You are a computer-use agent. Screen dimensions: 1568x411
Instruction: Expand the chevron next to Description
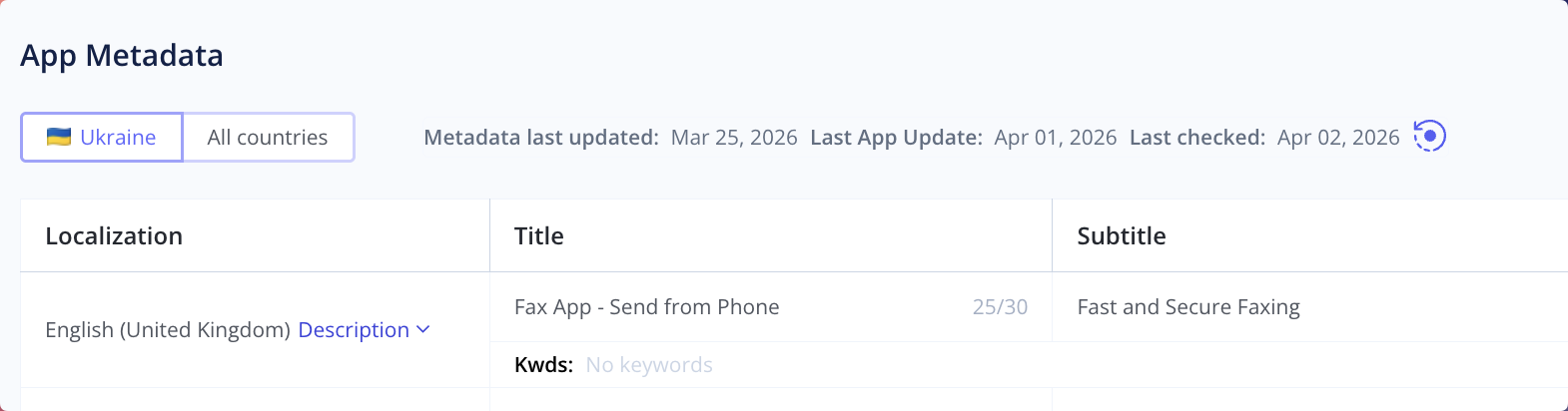click(x=423, y=329)
